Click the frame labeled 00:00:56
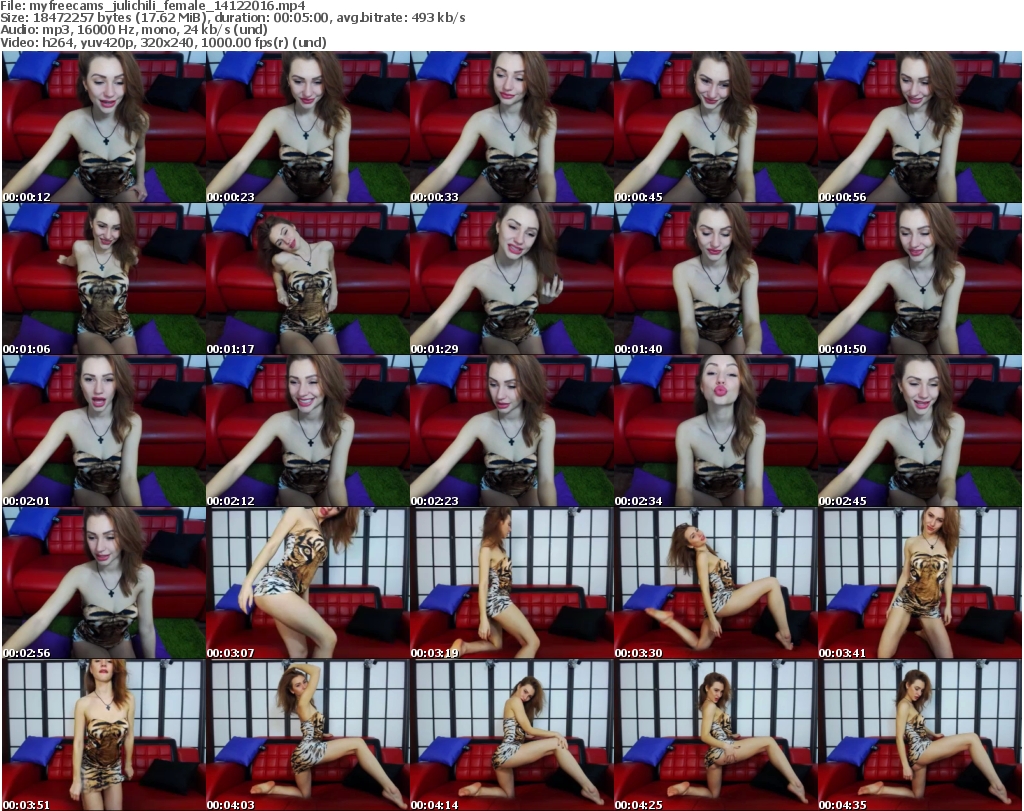 (x=920, y=127)
